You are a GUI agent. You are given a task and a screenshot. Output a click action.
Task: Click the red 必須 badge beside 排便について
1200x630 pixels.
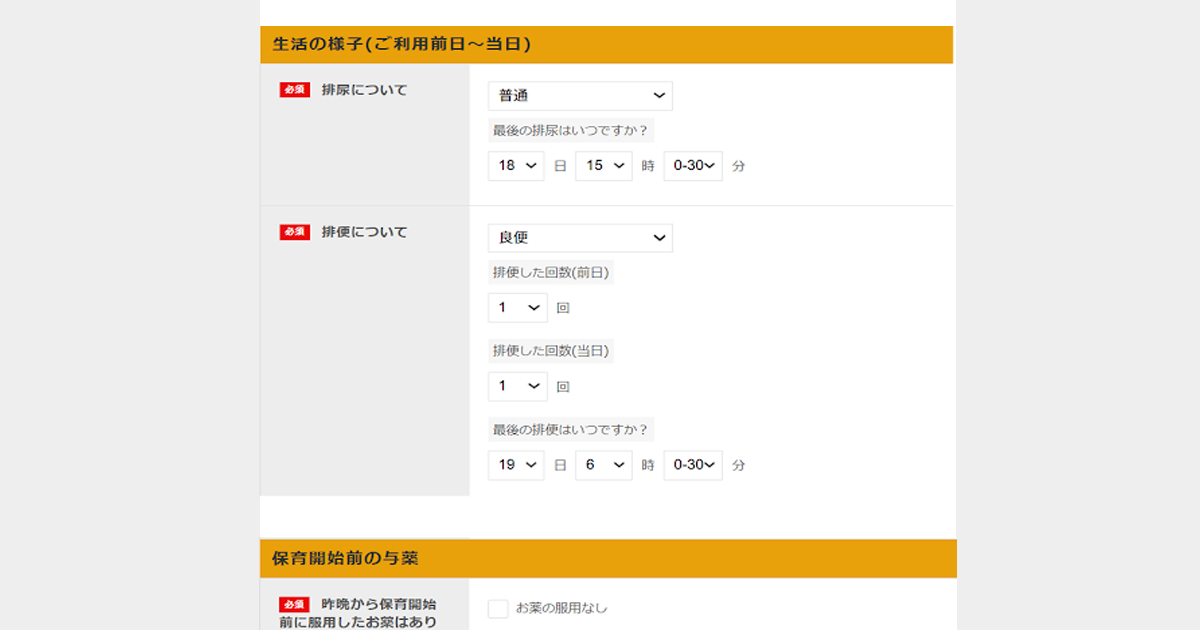pyautogui.click(x=295, y=232)
